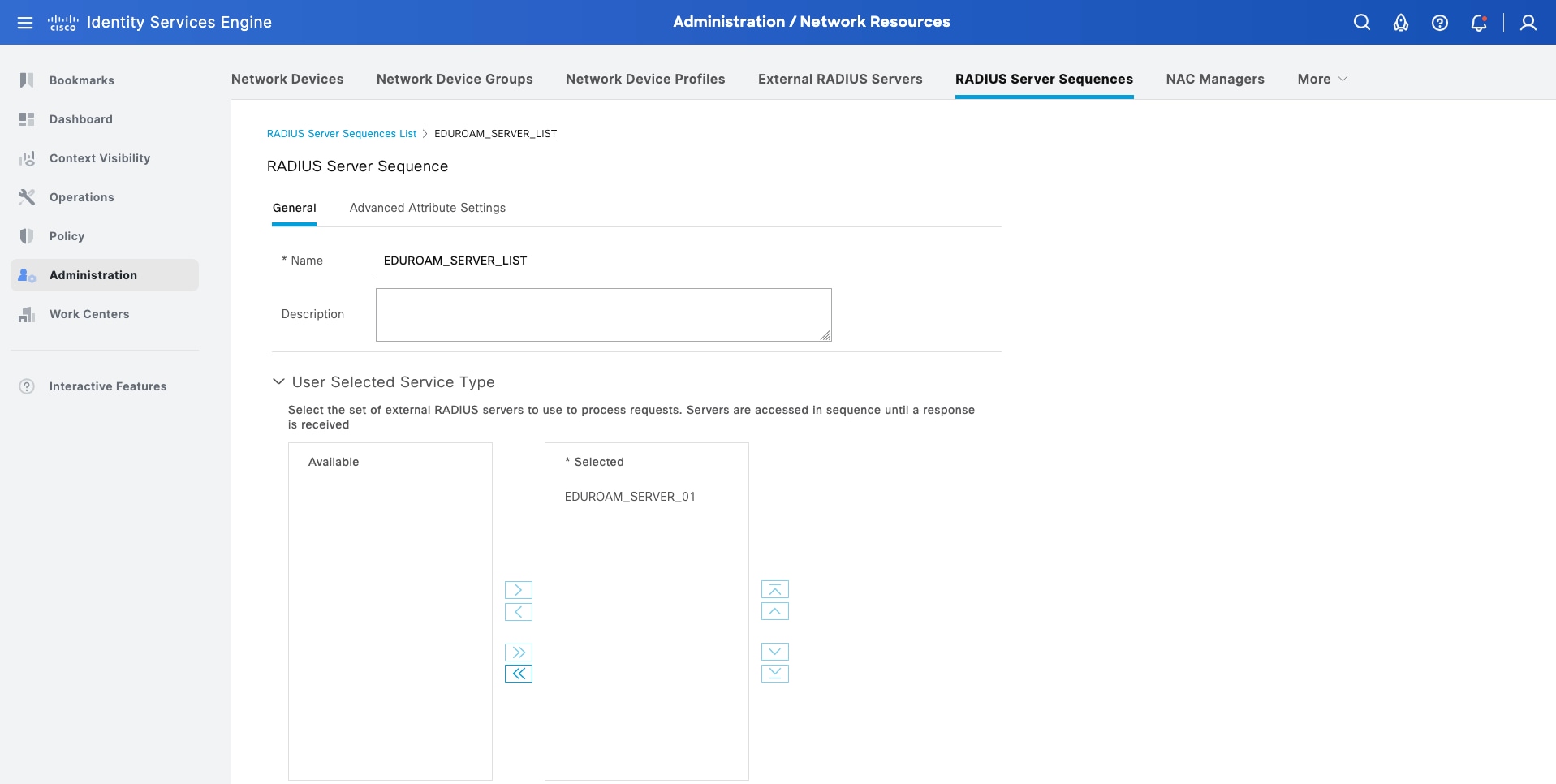Move selected server back to Available arrow
1556x784 pixels.
tap(519, 612)
